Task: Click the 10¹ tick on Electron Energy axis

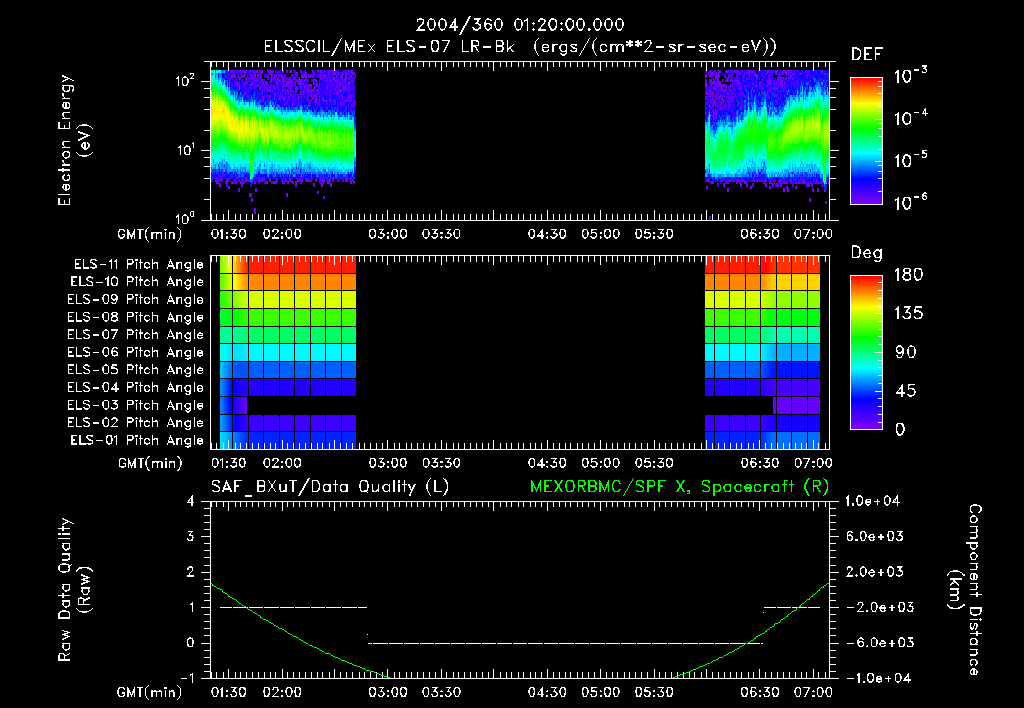Action: click(185, 150)
